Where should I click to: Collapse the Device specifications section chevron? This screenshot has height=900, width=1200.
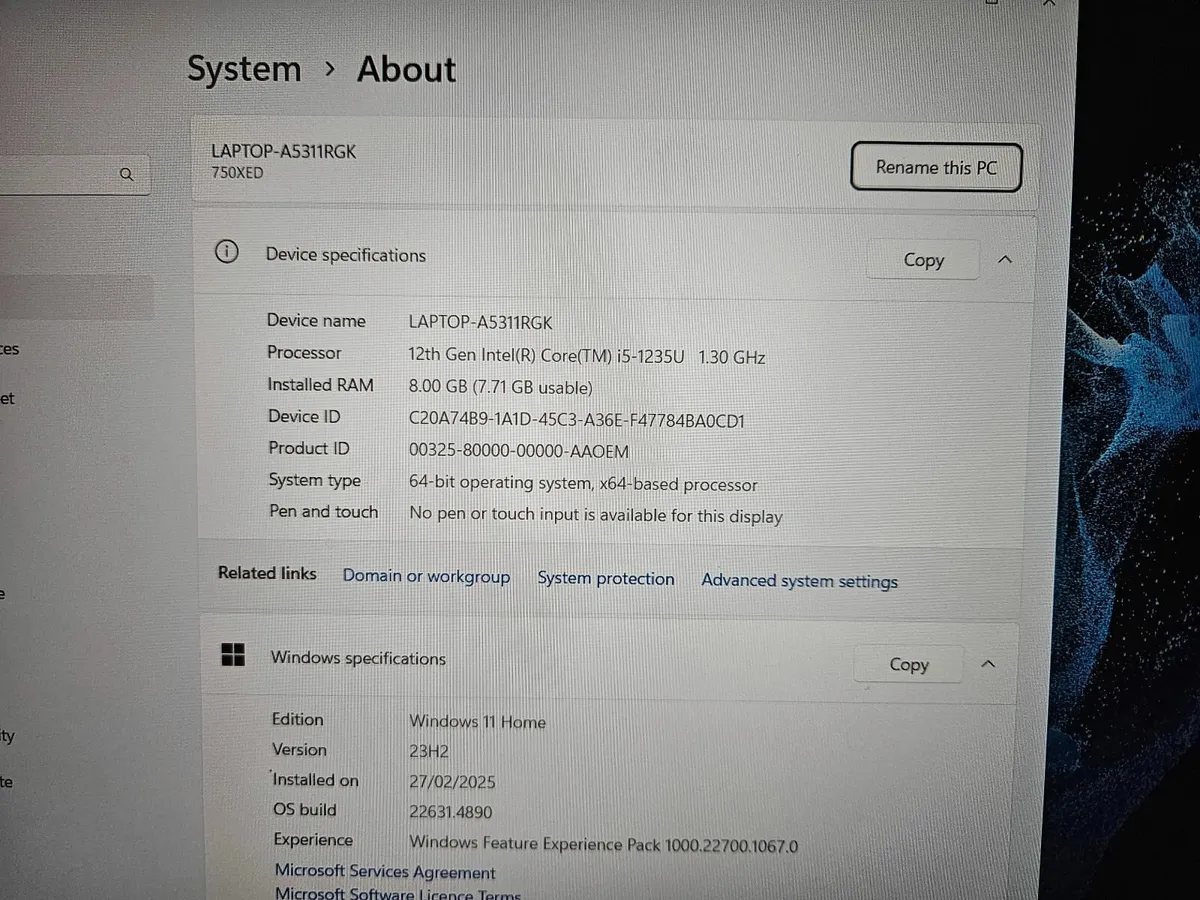[1005, 260]
